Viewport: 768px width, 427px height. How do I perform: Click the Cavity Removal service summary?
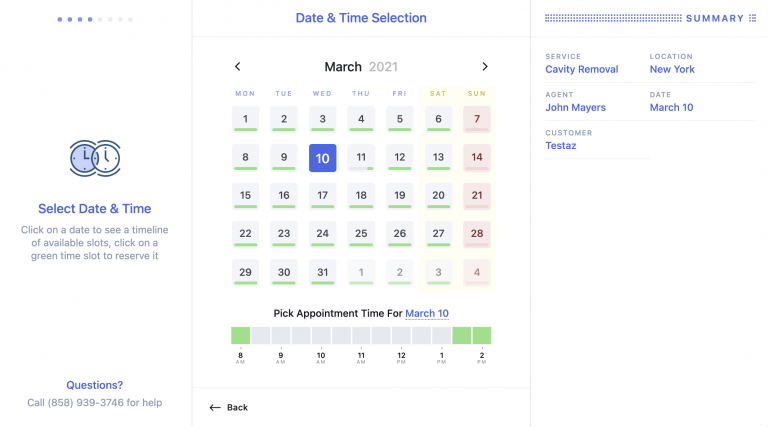pos(582,69)
